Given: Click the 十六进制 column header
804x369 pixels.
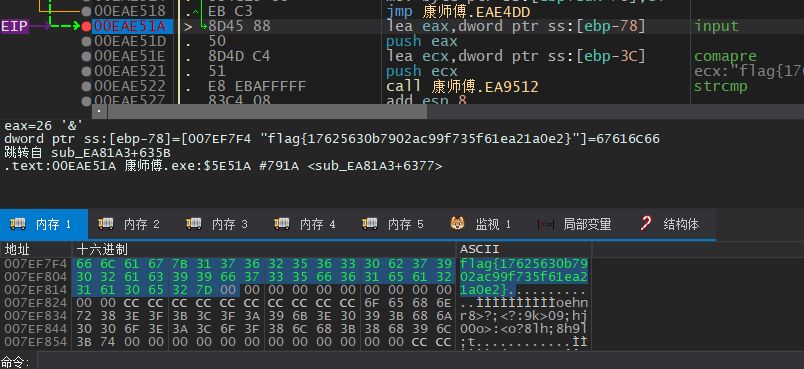Looking at the screenshot, I should [x=264, y=250].
